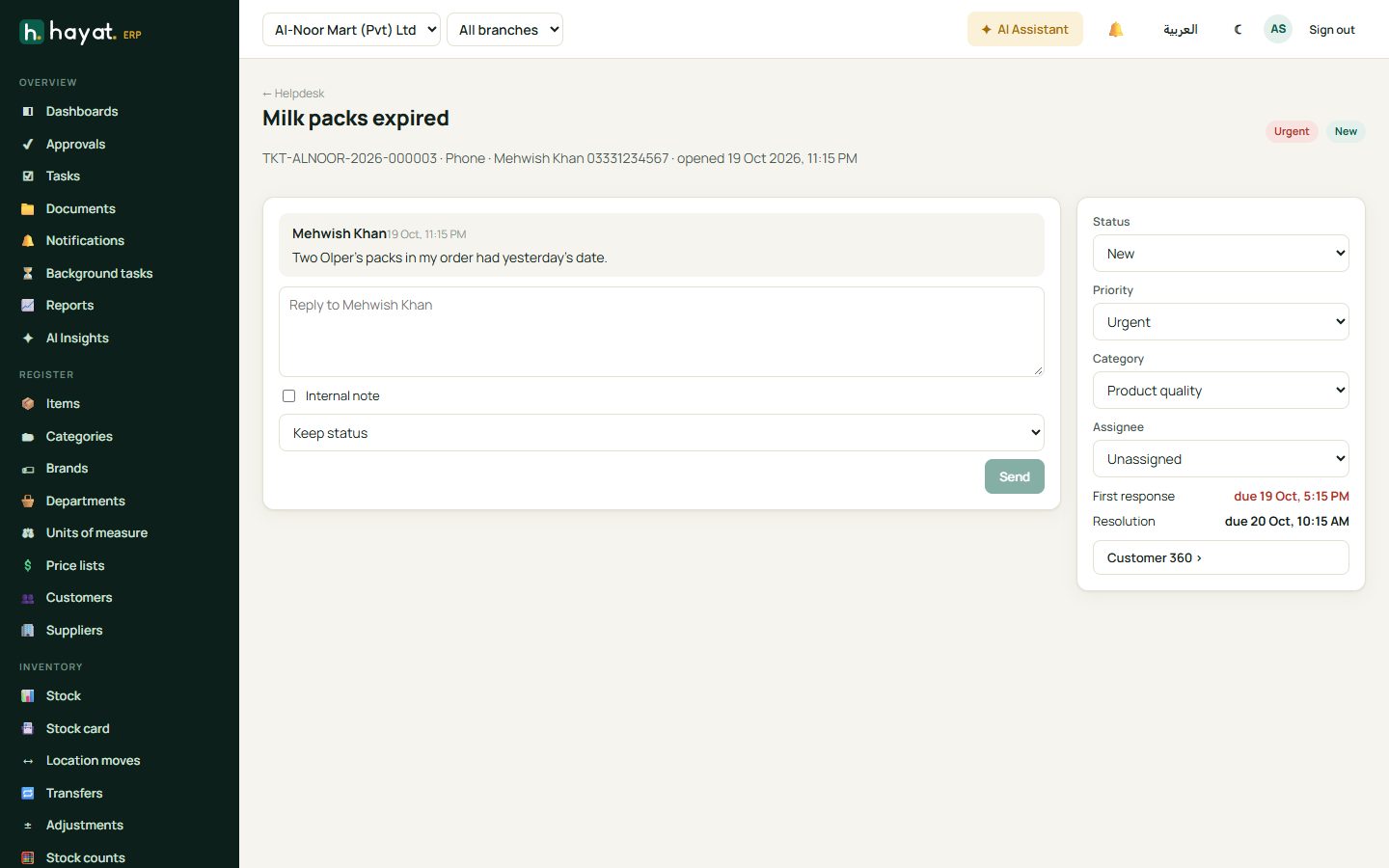Image resolution: width=1389 pixels, height=868 pixels.
Task: Open AI Insights sparkle icon
Action: coord(28,339)
